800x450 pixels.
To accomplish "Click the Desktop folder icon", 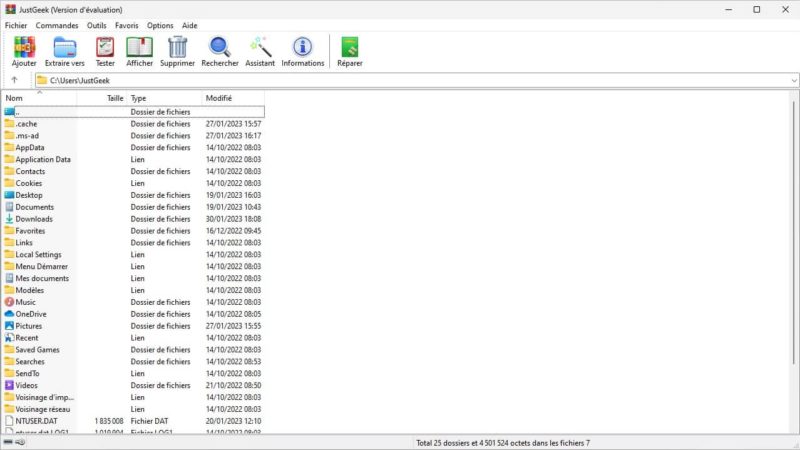I will 9,195.
